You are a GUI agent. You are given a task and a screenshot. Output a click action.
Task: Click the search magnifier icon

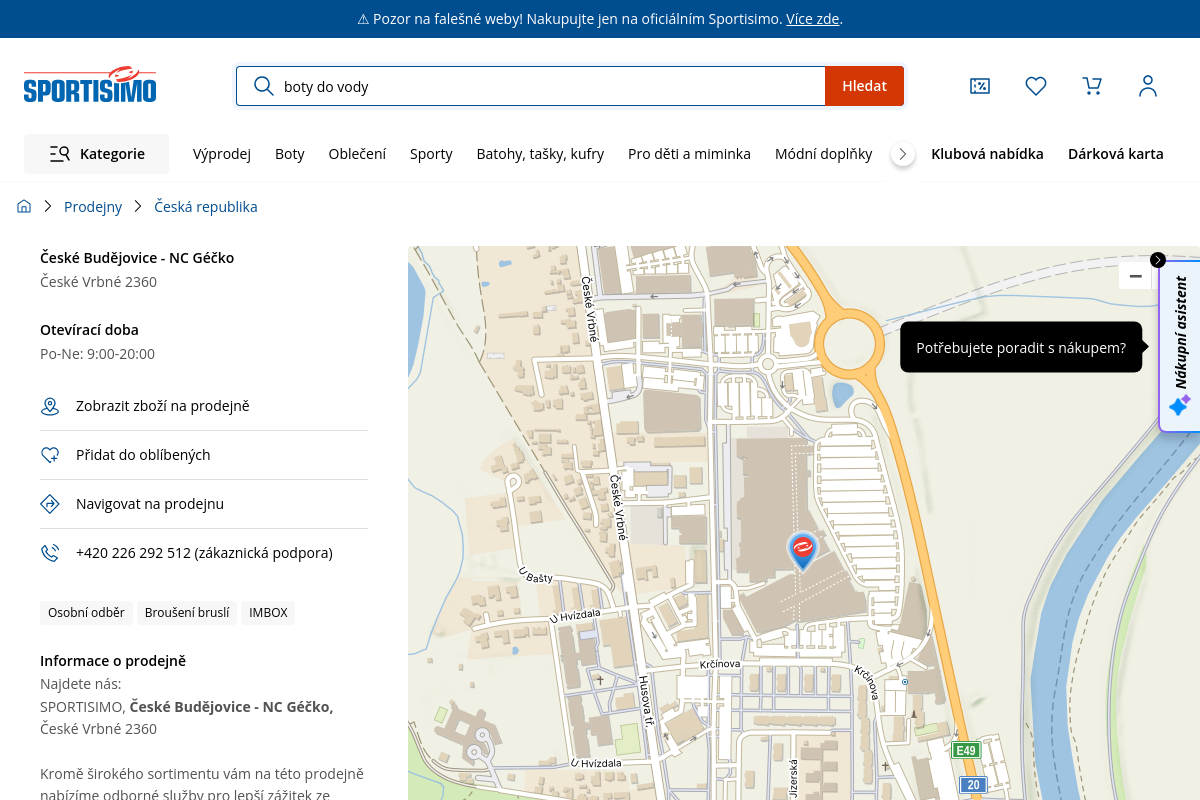pos(264,86)
